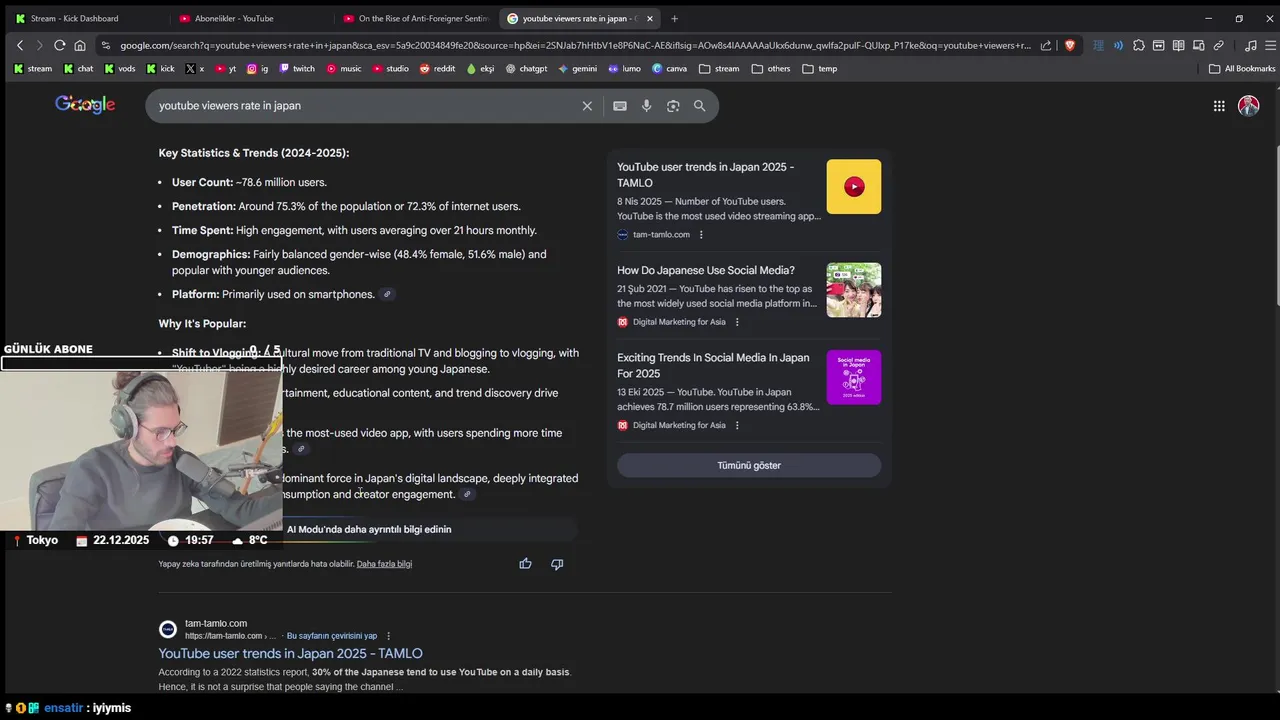
Task: Go to the browser home page
Action: click(x=80, y=45)
